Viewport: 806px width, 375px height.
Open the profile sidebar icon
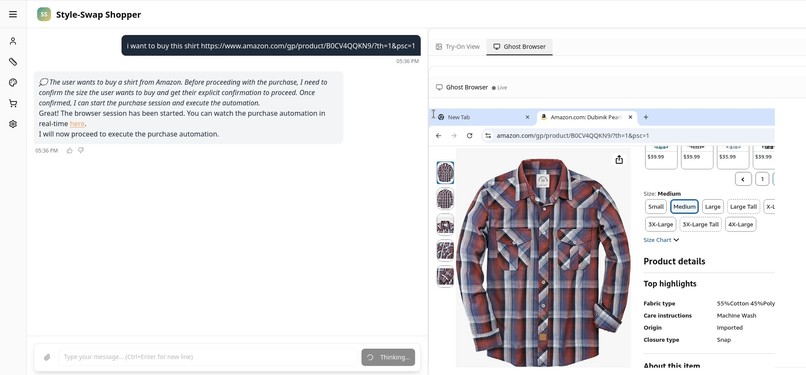[13, 41]
